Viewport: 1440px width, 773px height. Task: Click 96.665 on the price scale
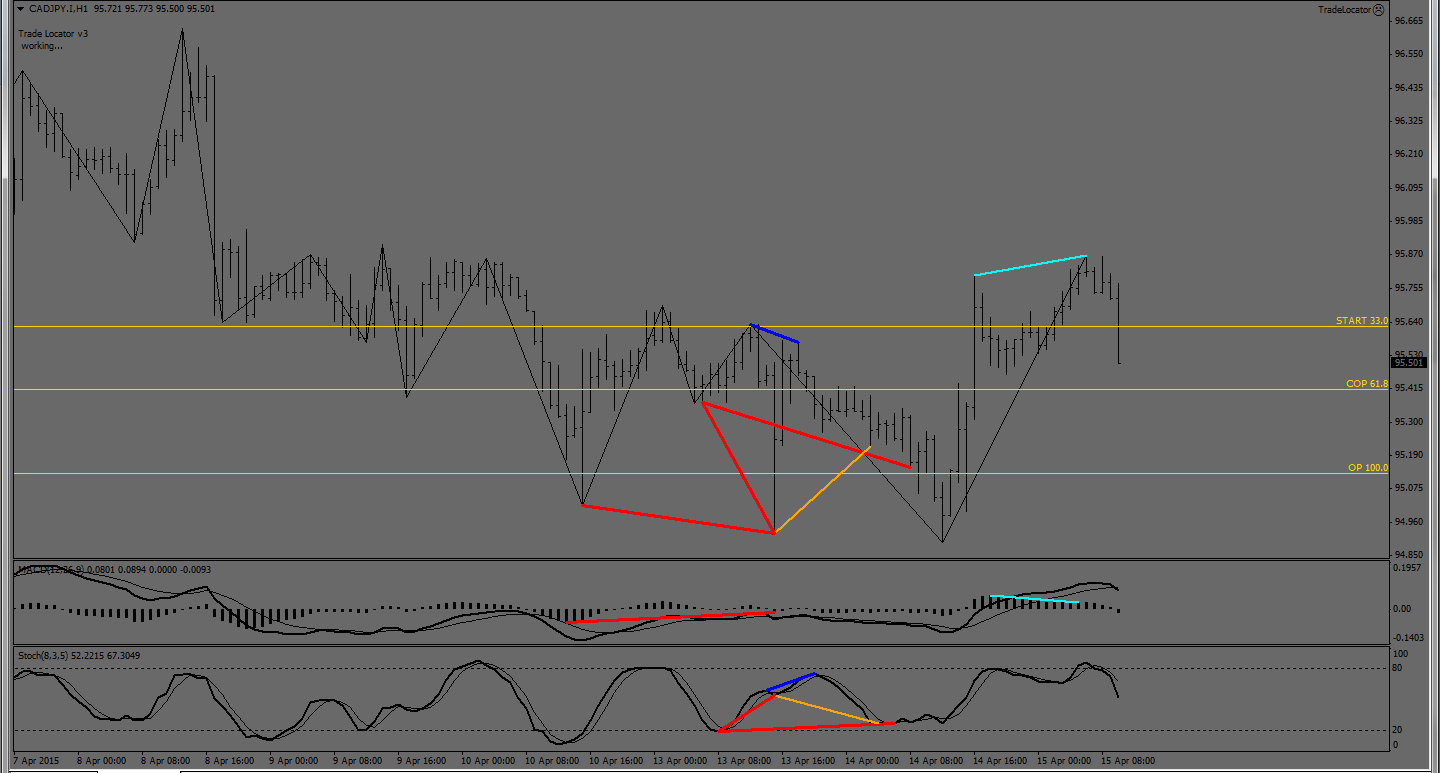(x=1408, y=21)
